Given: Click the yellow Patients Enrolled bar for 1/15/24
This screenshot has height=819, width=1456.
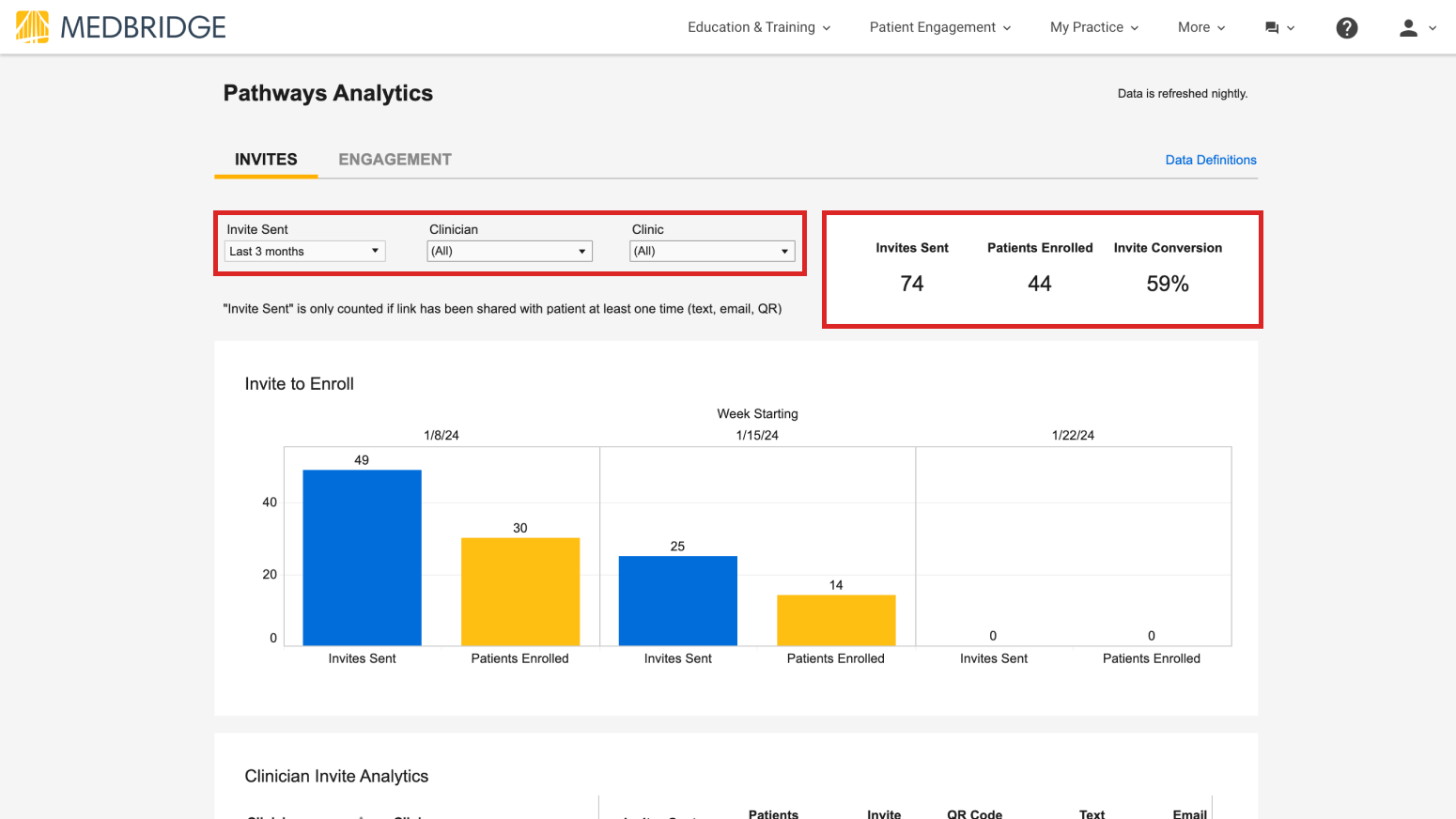Looking at the screenshot, I should click(836, 620).
